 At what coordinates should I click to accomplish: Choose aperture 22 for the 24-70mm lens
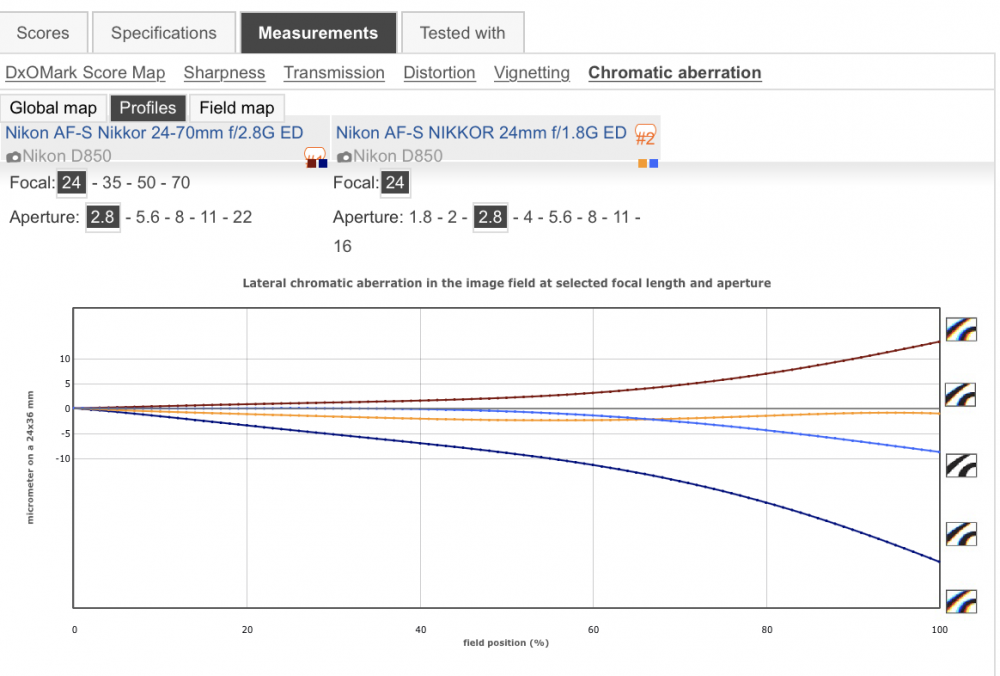242,217
